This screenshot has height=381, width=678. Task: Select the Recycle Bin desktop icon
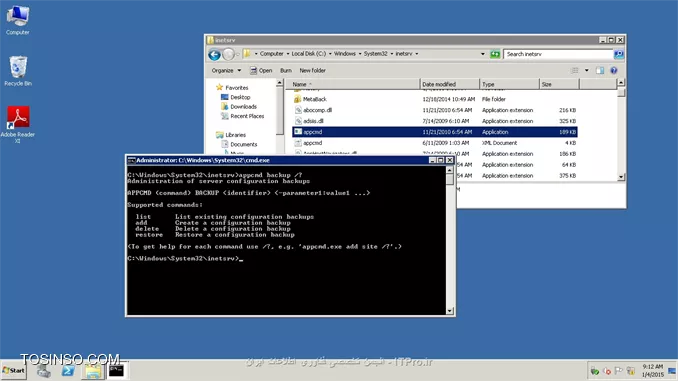[18, 71]
